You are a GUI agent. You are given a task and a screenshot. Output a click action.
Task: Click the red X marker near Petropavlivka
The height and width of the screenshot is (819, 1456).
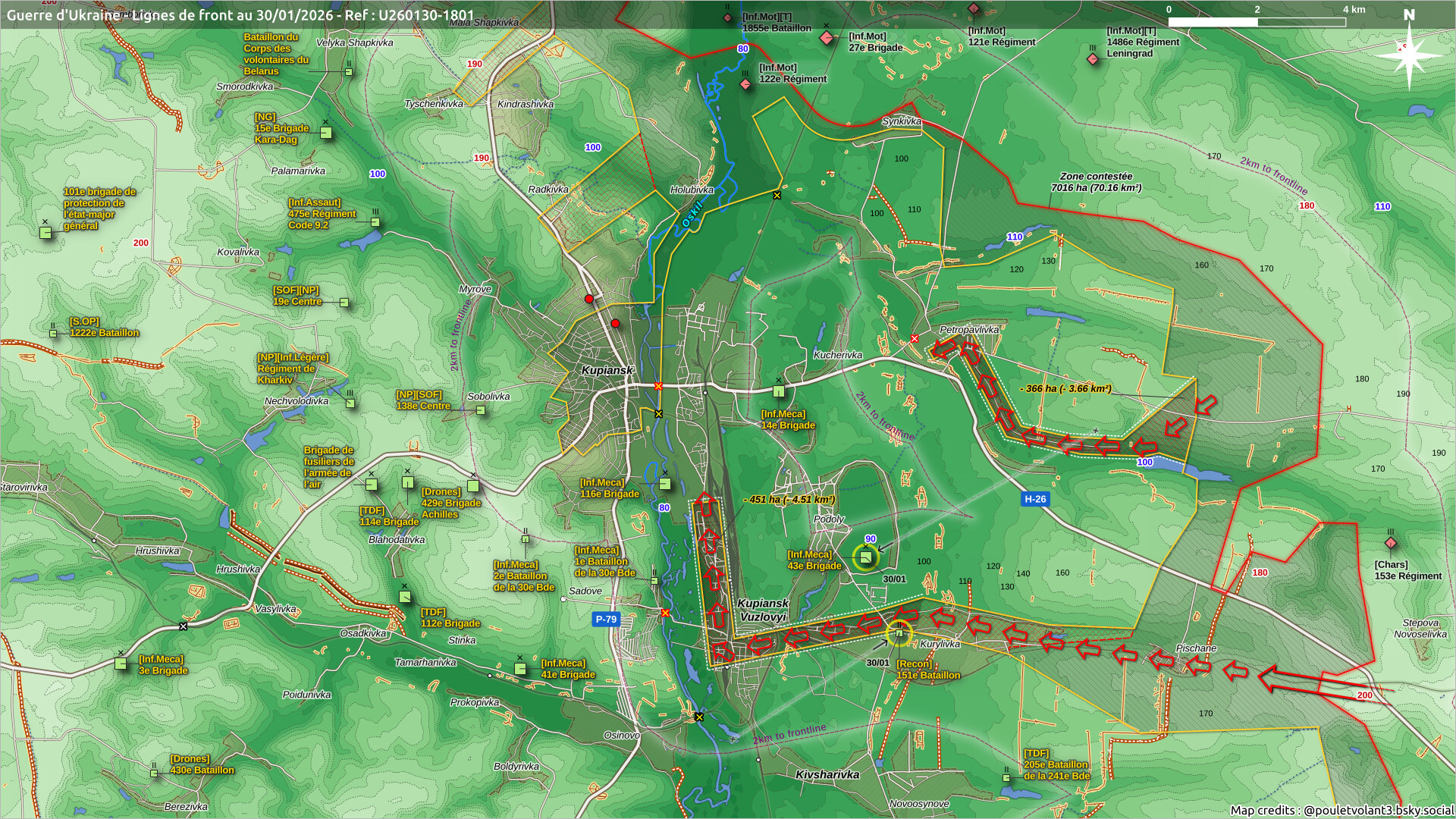915,338
